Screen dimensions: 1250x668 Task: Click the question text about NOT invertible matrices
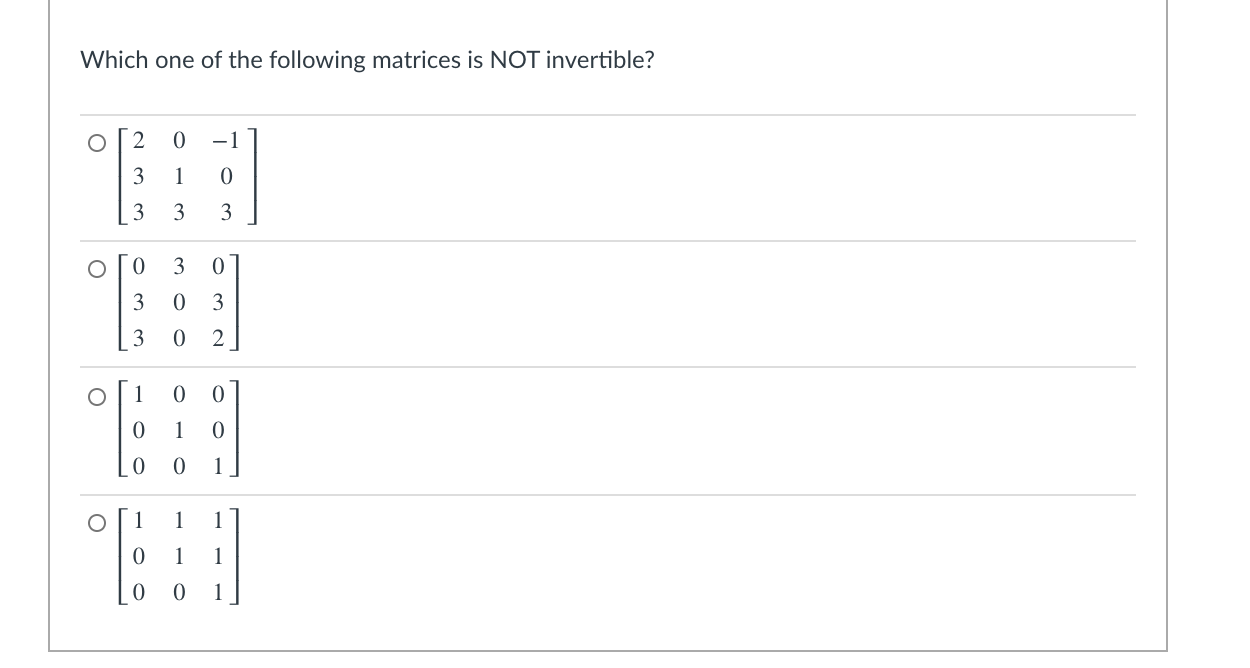pos(367,60)
